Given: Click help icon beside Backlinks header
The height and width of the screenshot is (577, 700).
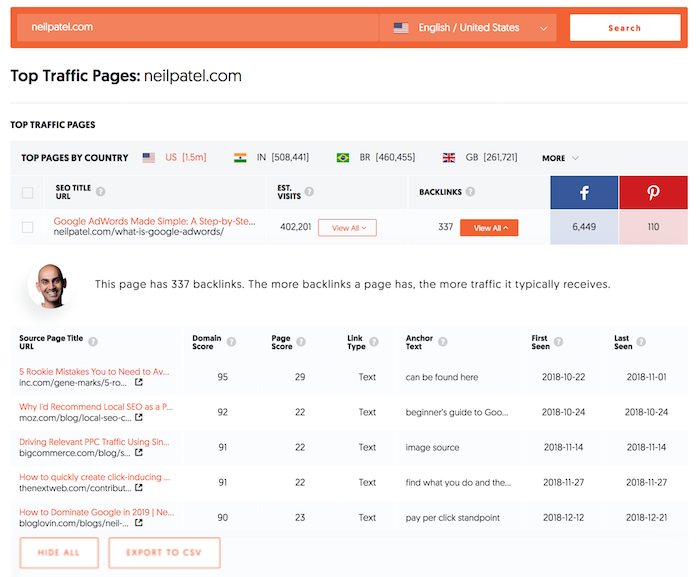Looking at the screenshot, I should (x=470, y=192).
